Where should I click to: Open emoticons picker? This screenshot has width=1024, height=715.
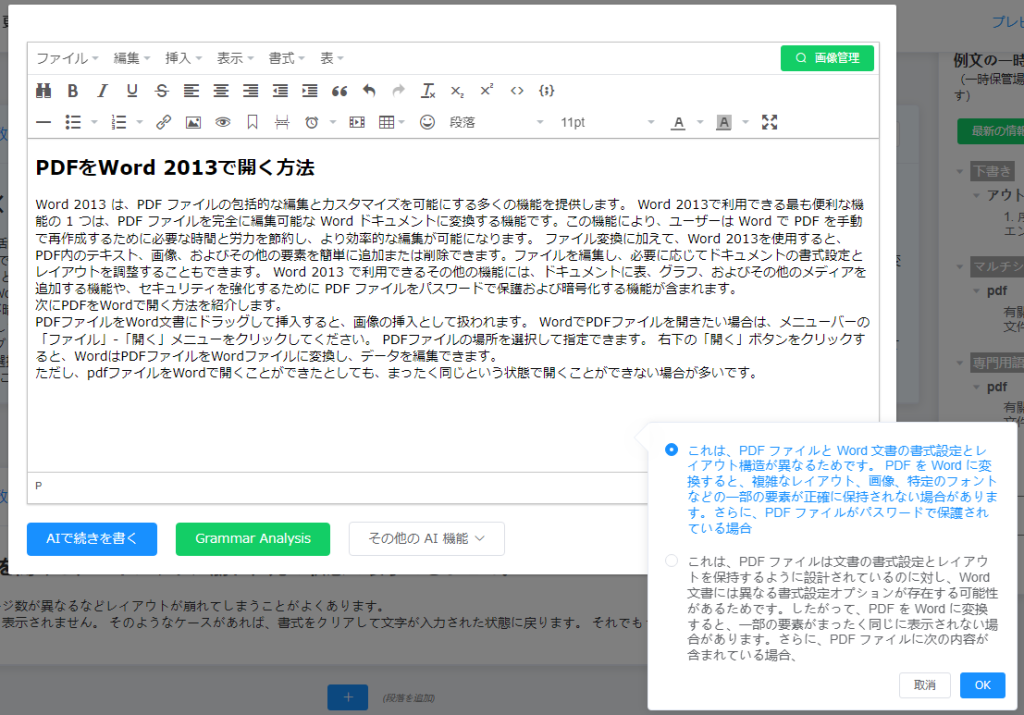click(427, 122)
